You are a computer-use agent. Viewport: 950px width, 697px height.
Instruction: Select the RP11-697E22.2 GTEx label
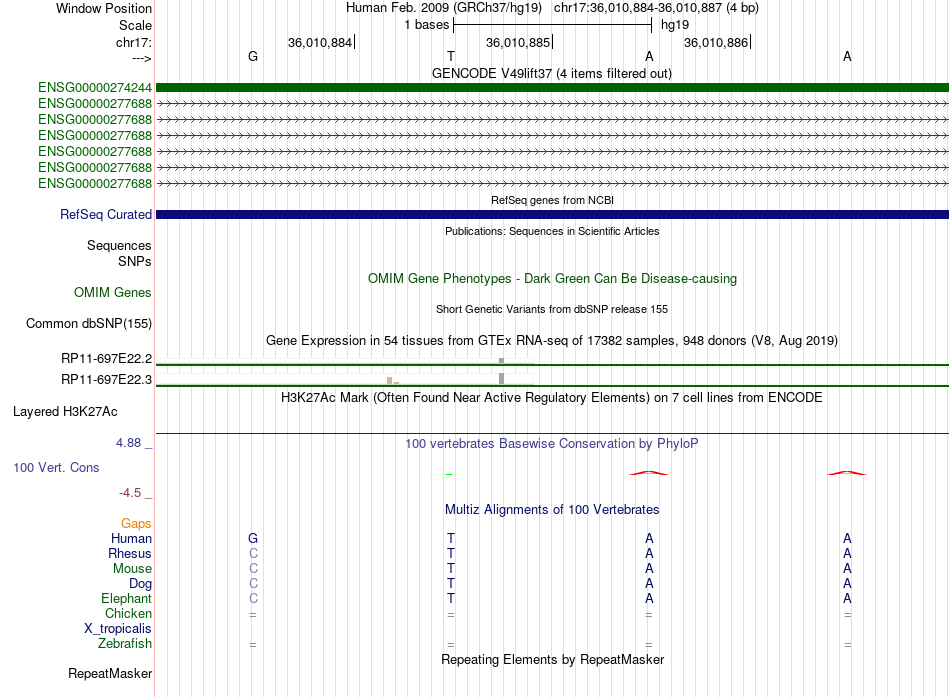tap(107, 359)
